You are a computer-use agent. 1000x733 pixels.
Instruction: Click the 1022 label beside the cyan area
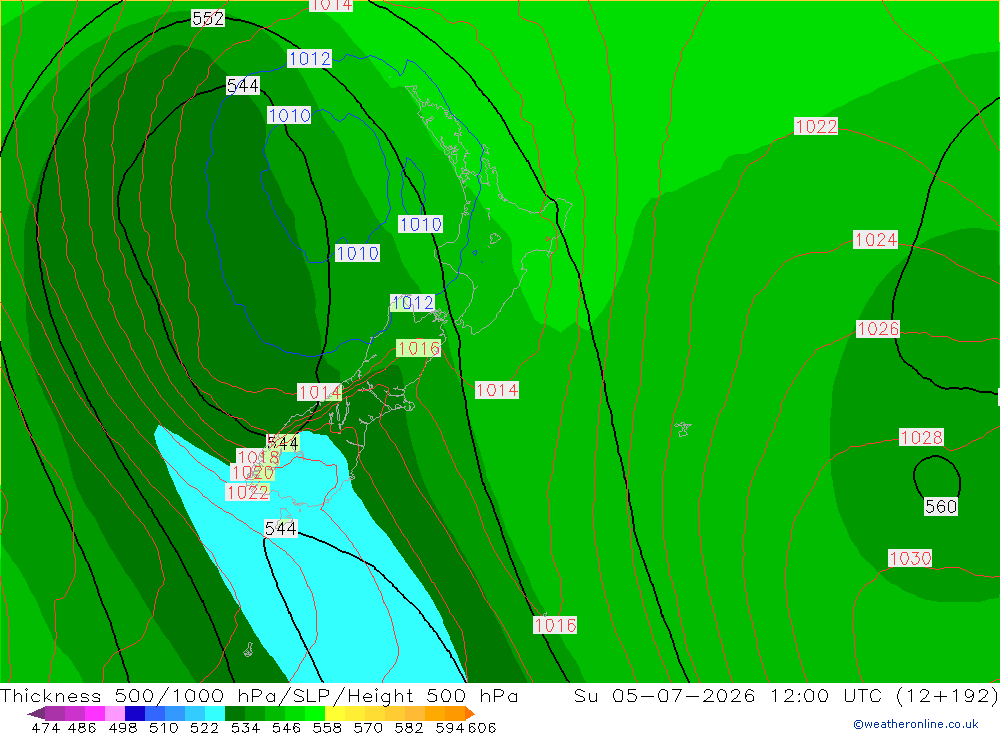[247, 492]
